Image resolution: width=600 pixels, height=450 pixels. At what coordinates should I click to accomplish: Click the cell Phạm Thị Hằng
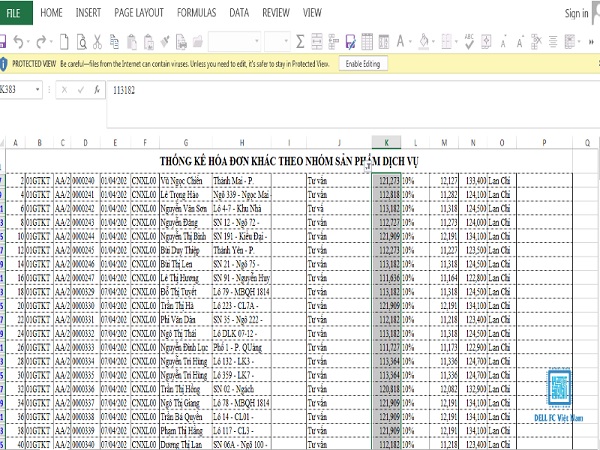(186, 430)
